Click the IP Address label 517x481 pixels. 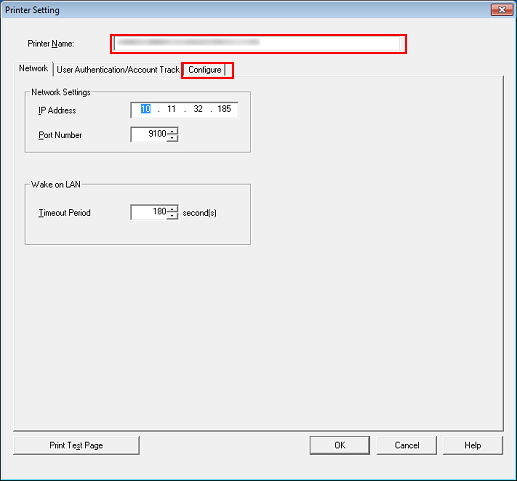[x=57, y=111]
